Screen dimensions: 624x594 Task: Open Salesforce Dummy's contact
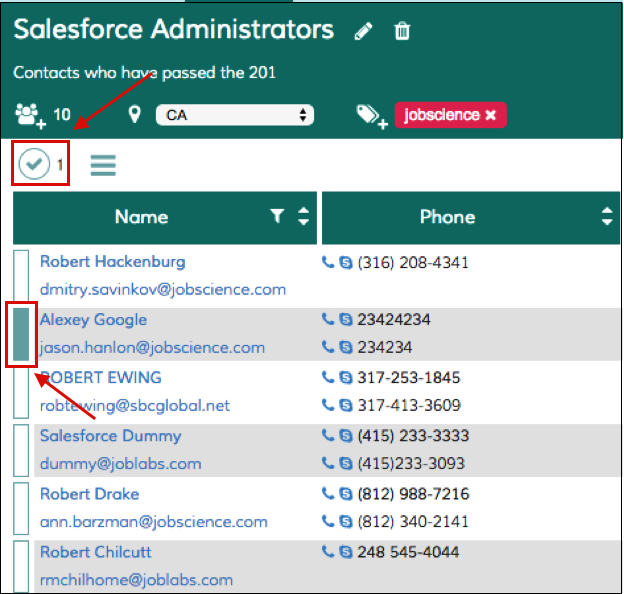pyautogui.click(x=111, y=436)
